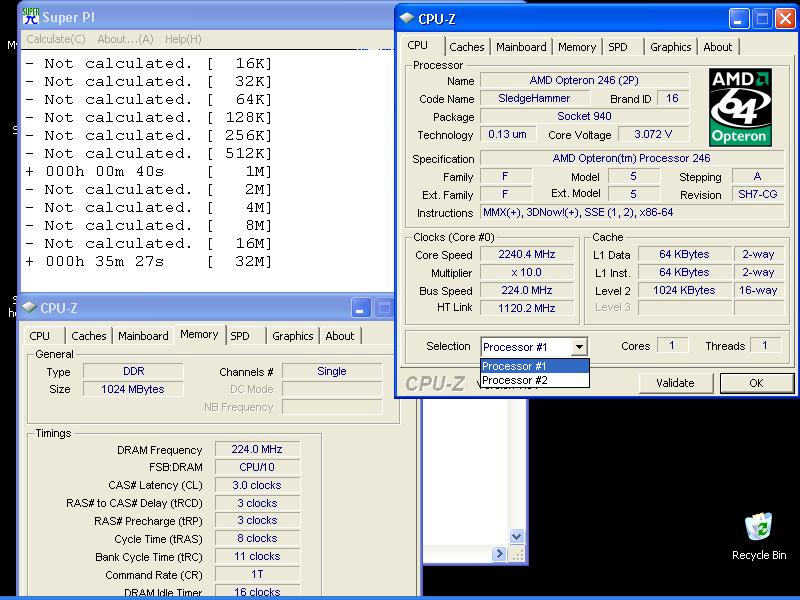Select CPU tab in front CPU-Z window

(x=418, y=45)
